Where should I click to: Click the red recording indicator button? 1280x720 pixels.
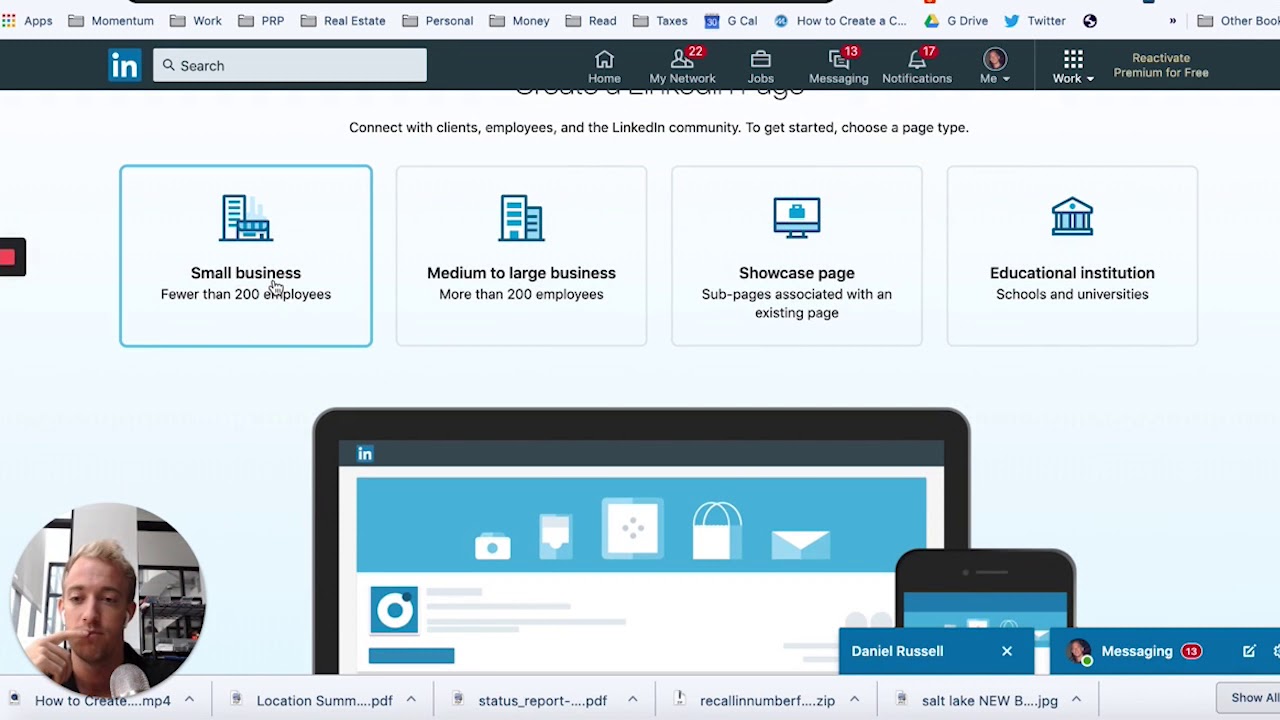[x=10, y=257]
